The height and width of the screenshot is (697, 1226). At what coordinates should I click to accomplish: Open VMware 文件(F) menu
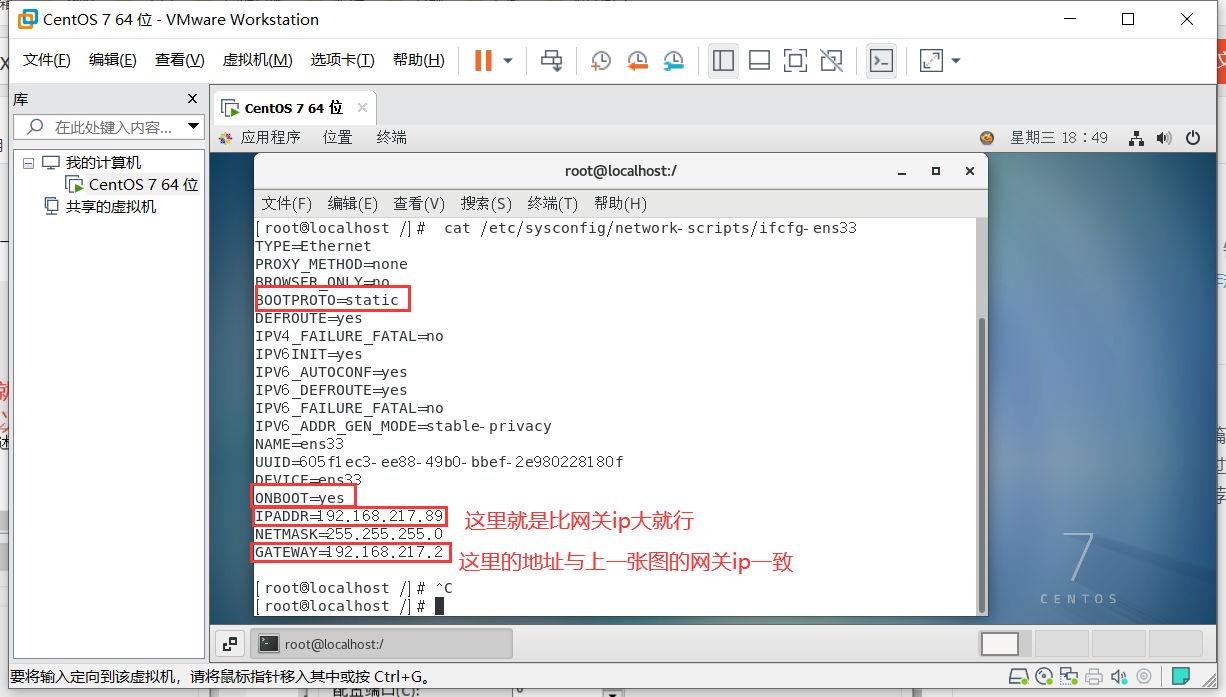[x=47, y=60]
